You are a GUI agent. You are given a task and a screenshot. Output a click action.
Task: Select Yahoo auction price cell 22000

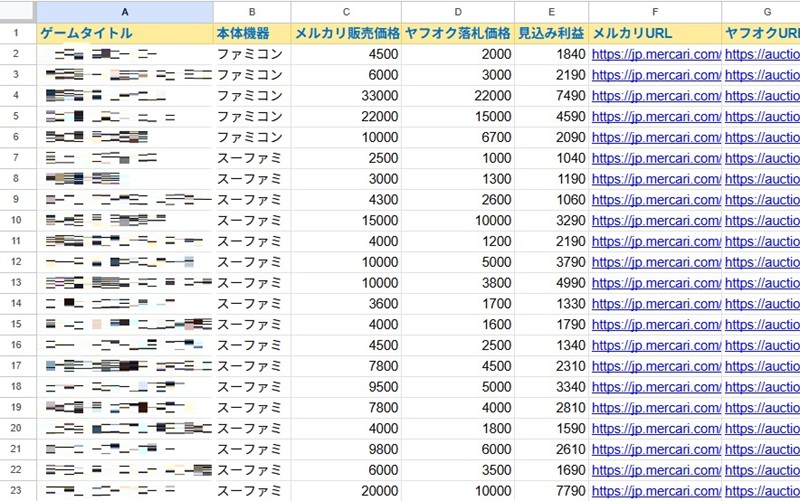point(458,95)
